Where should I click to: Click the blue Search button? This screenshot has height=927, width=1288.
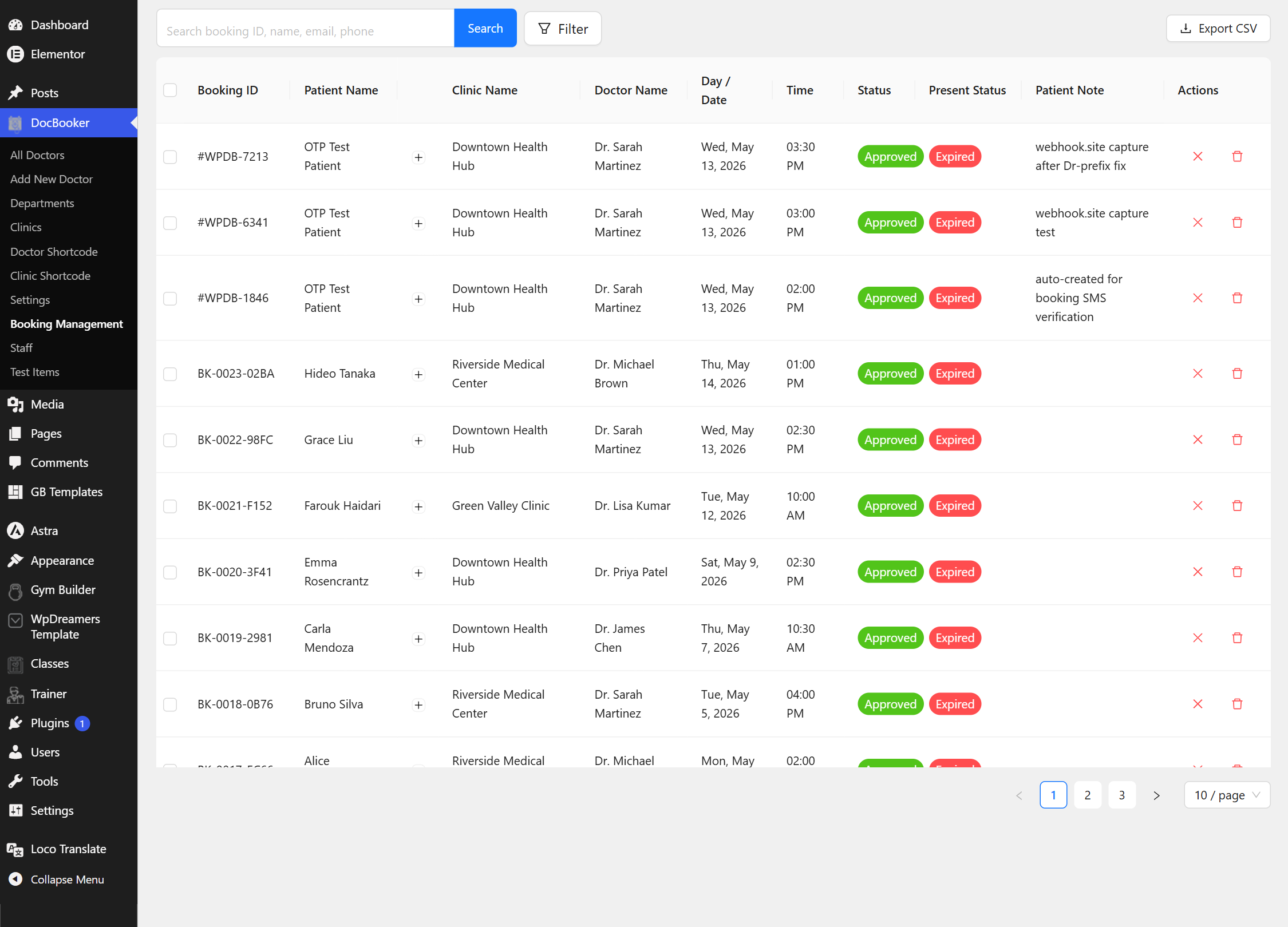click(485, 28)
